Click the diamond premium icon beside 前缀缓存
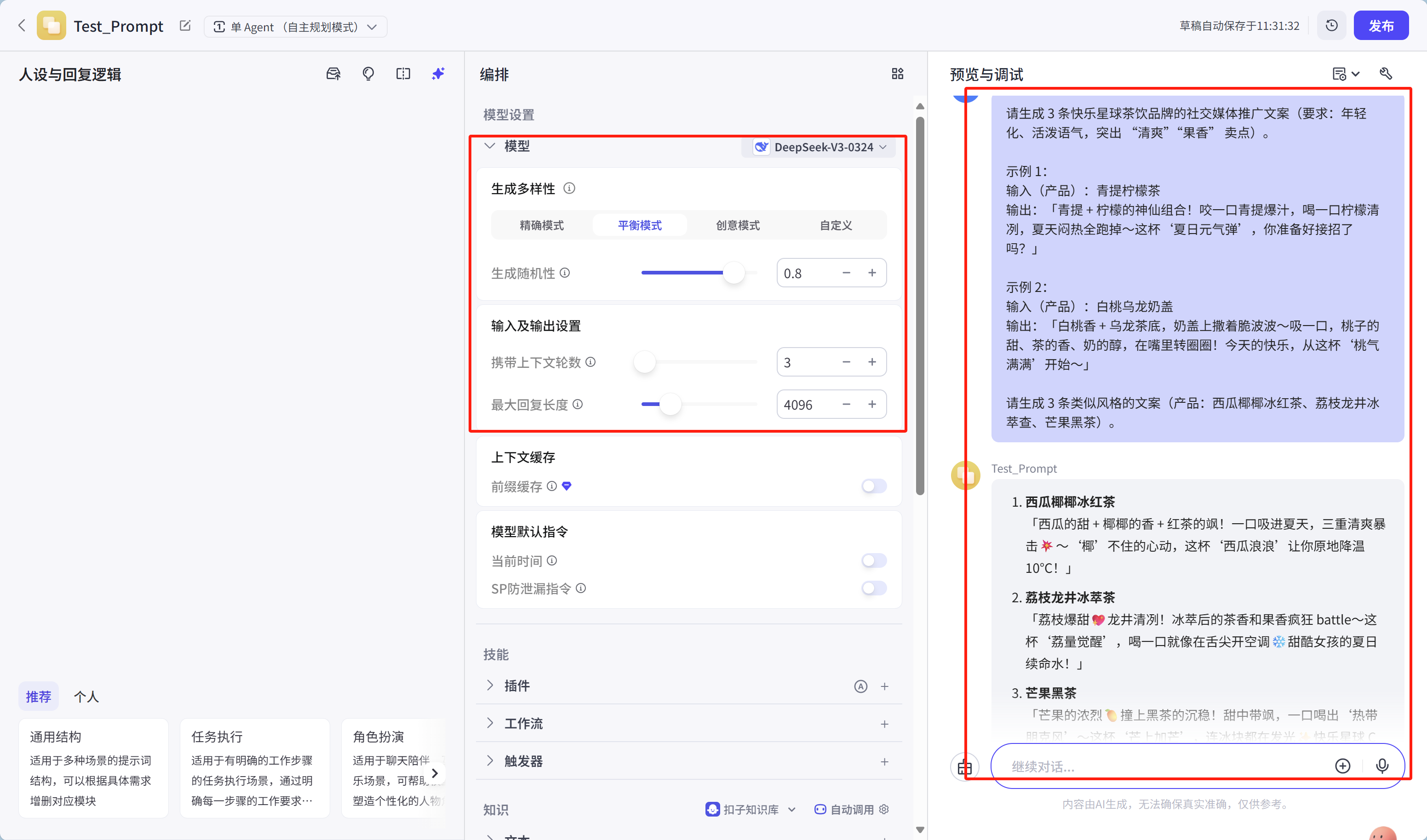The image size is (1427, 840). pos(567,486)
